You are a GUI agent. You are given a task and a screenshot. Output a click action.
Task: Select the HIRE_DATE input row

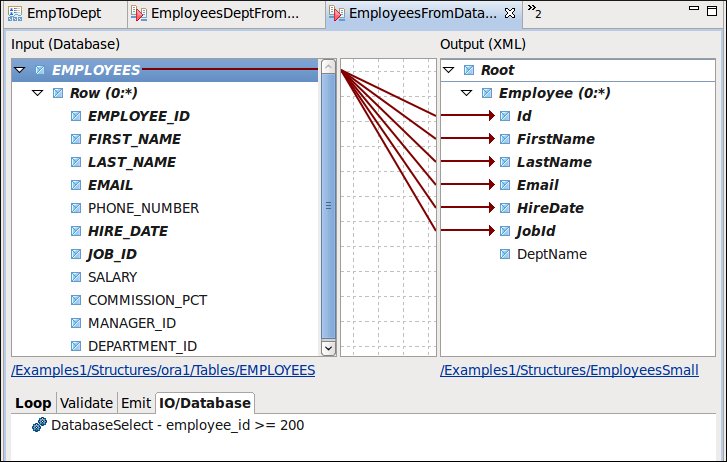coord(128,231)
